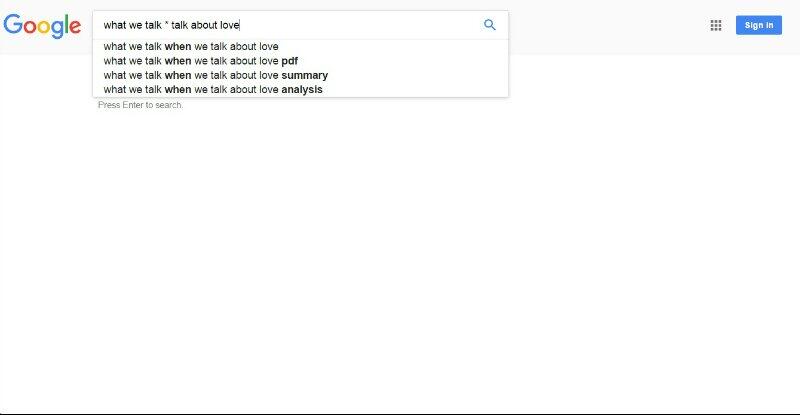Click 'what we talk' text in search field
The width and height of the screenshot is (800, 415).
[x=132, y=25]
